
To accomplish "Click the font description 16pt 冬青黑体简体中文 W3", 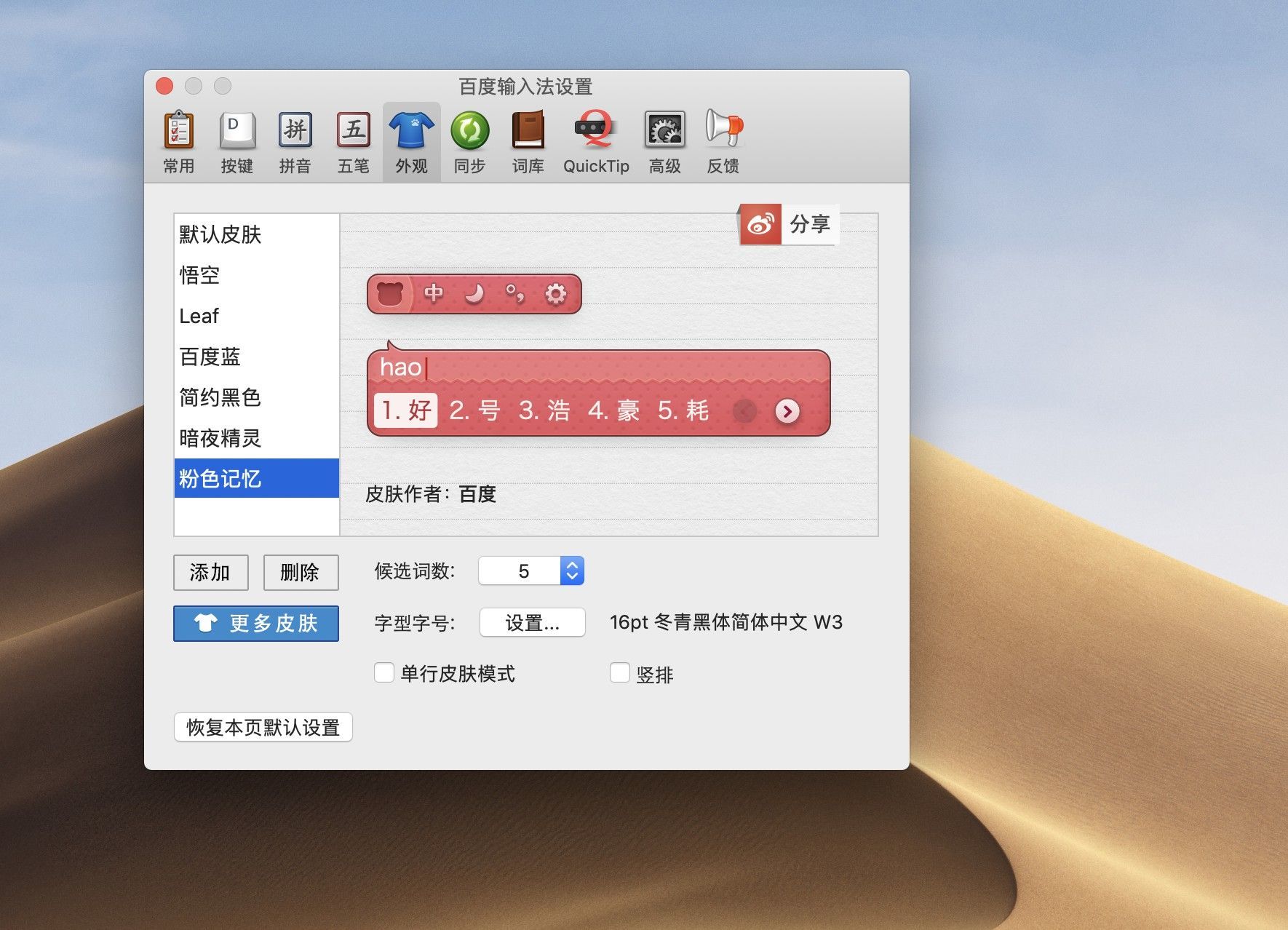I will pyautogui.click(x=726, y=623).
